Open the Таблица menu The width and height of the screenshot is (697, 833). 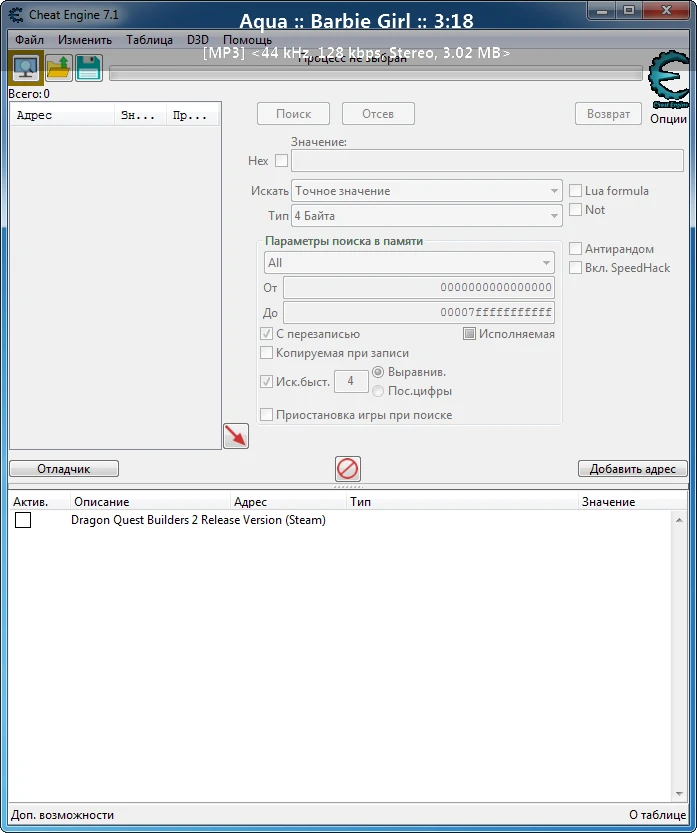[149, 40]
